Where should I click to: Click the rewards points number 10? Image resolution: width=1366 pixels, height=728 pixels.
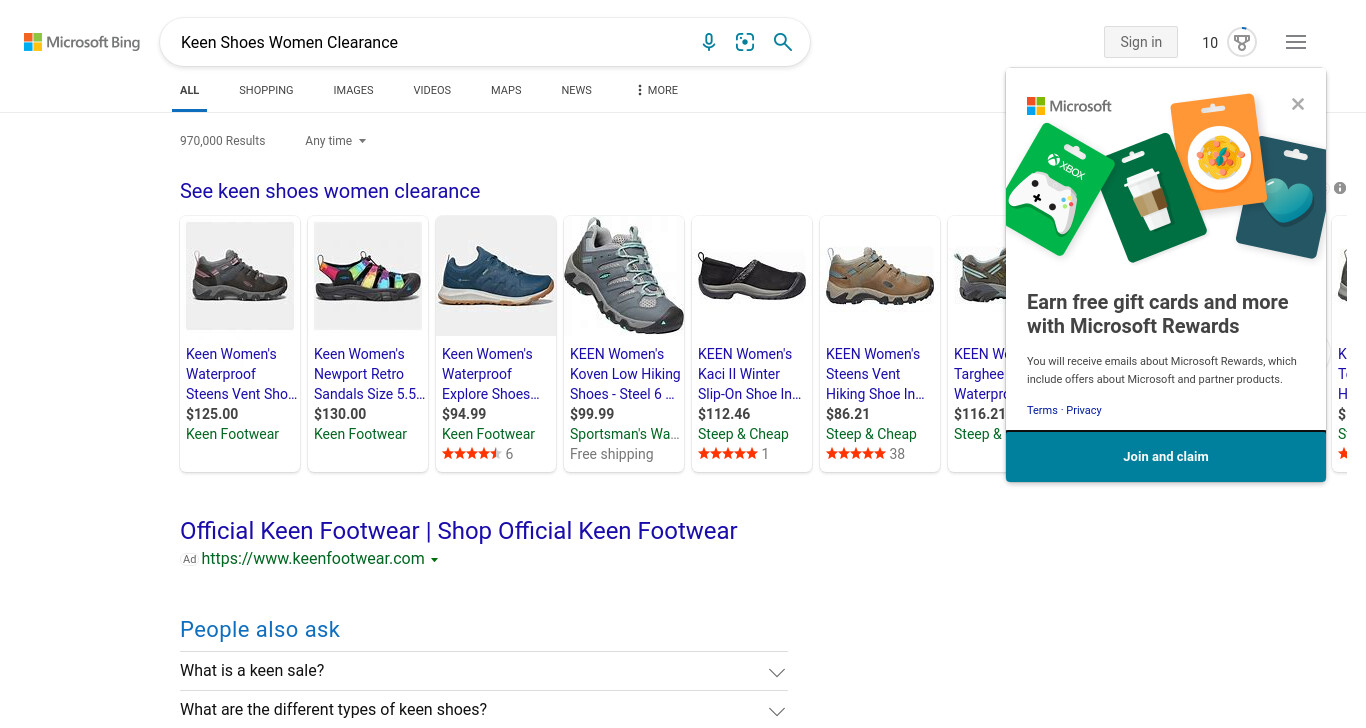(x=1210, y=42)
